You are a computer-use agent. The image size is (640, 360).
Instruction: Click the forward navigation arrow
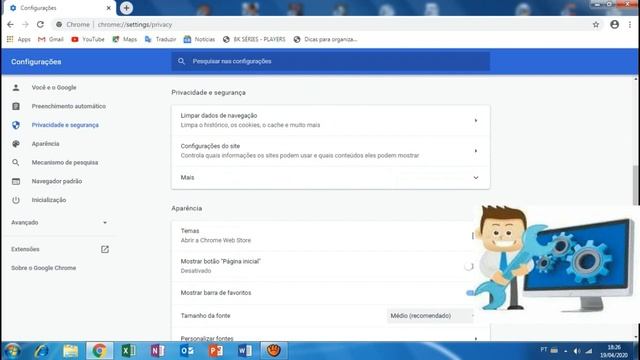tap(25, 24)
